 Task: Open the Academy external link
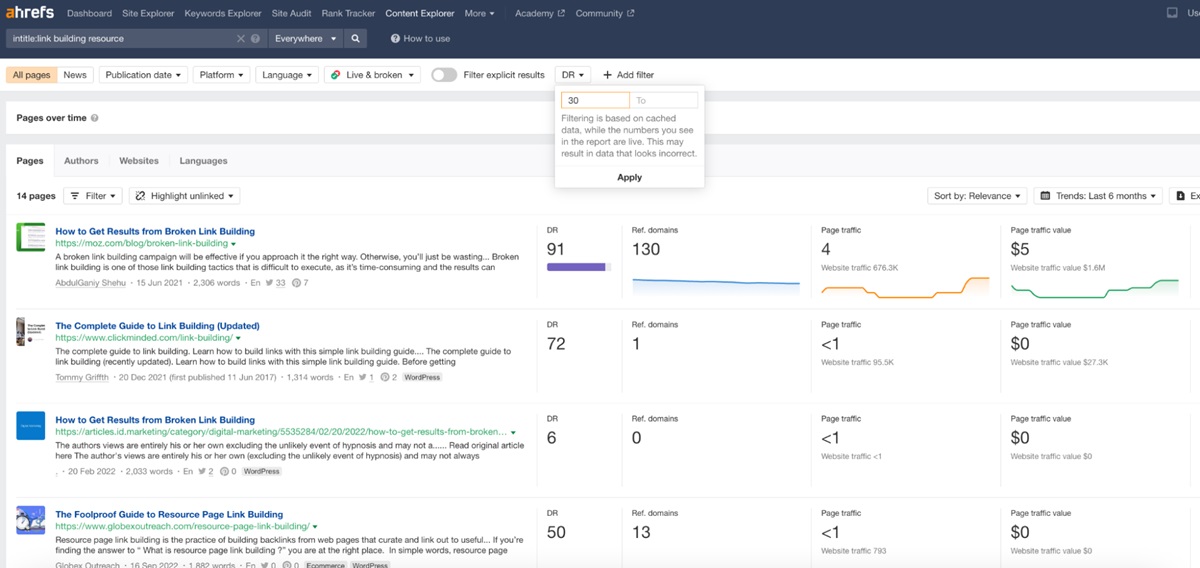[x=539, y=13]
